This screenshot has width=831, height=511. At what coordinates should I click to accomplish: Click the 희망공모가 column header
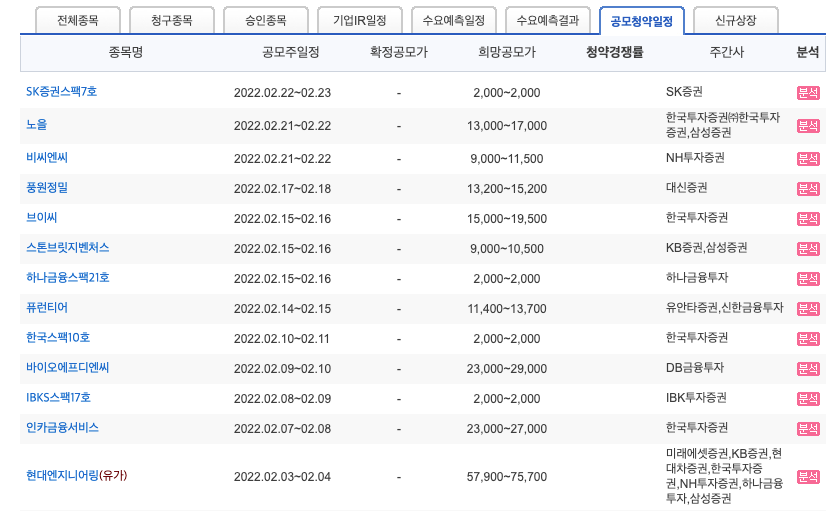(x=507, y=52)
